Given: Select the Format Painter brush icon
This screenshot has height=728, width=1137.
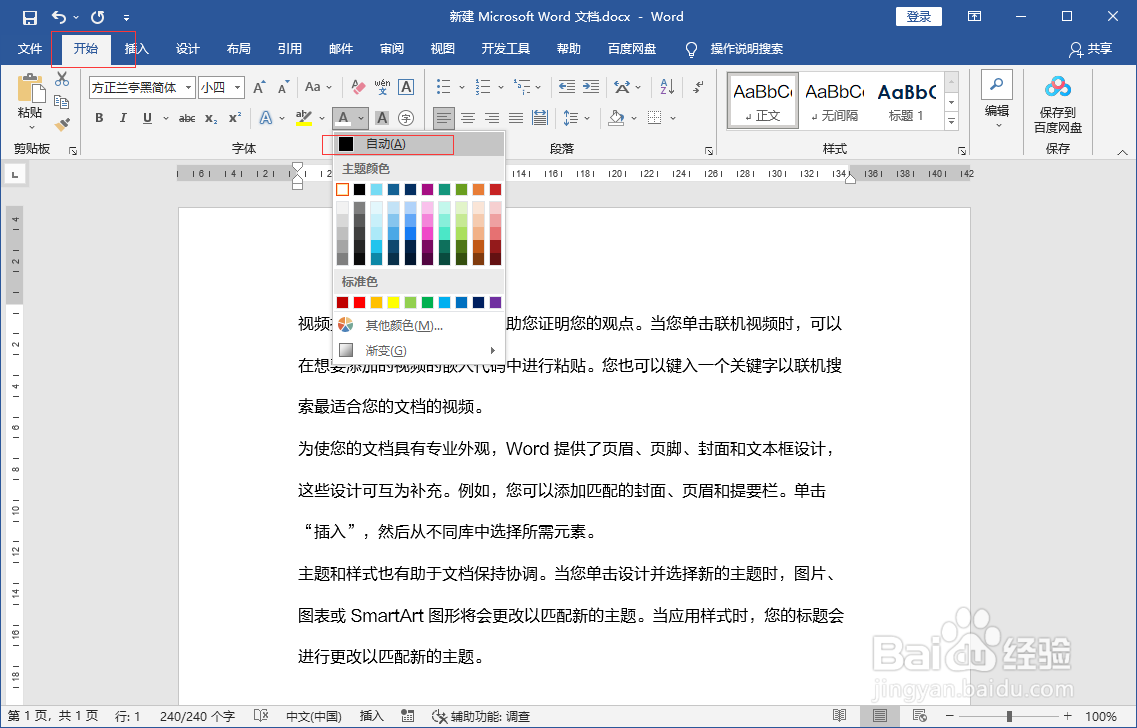Looking at the screenshot, I should coord(62,125).
